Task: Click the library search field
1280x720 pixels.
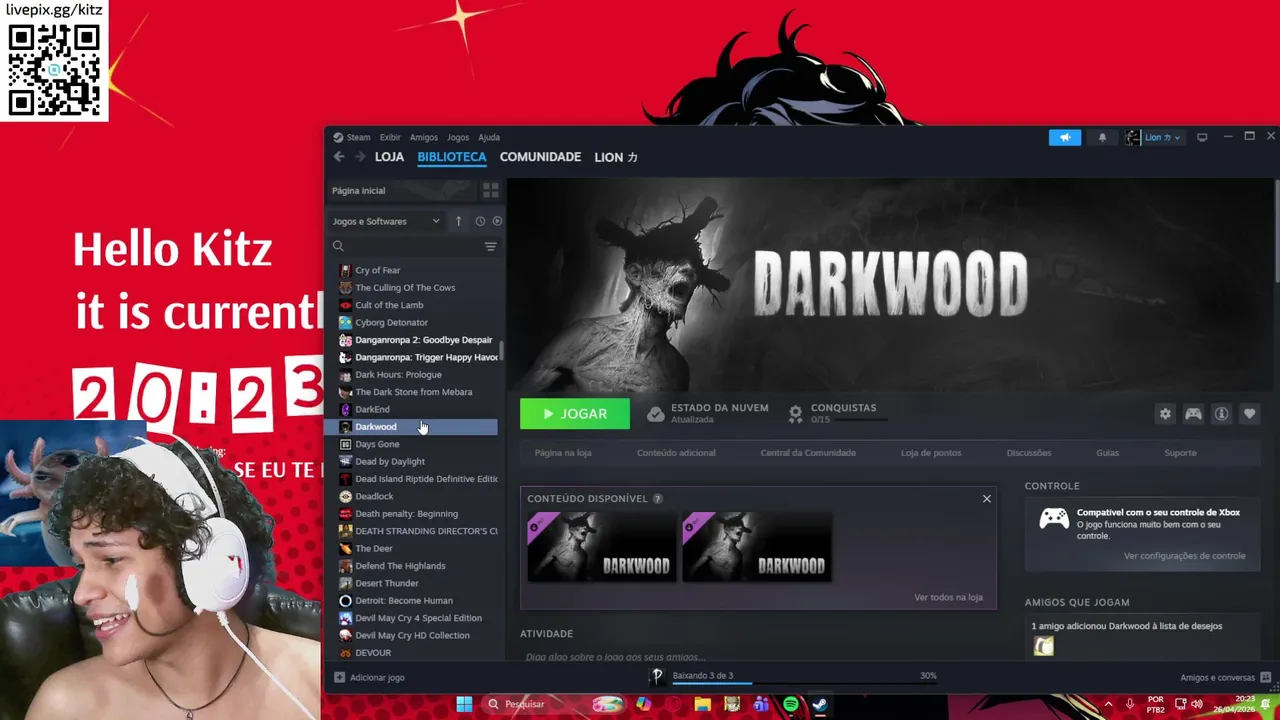Action: tap(405, 246)
